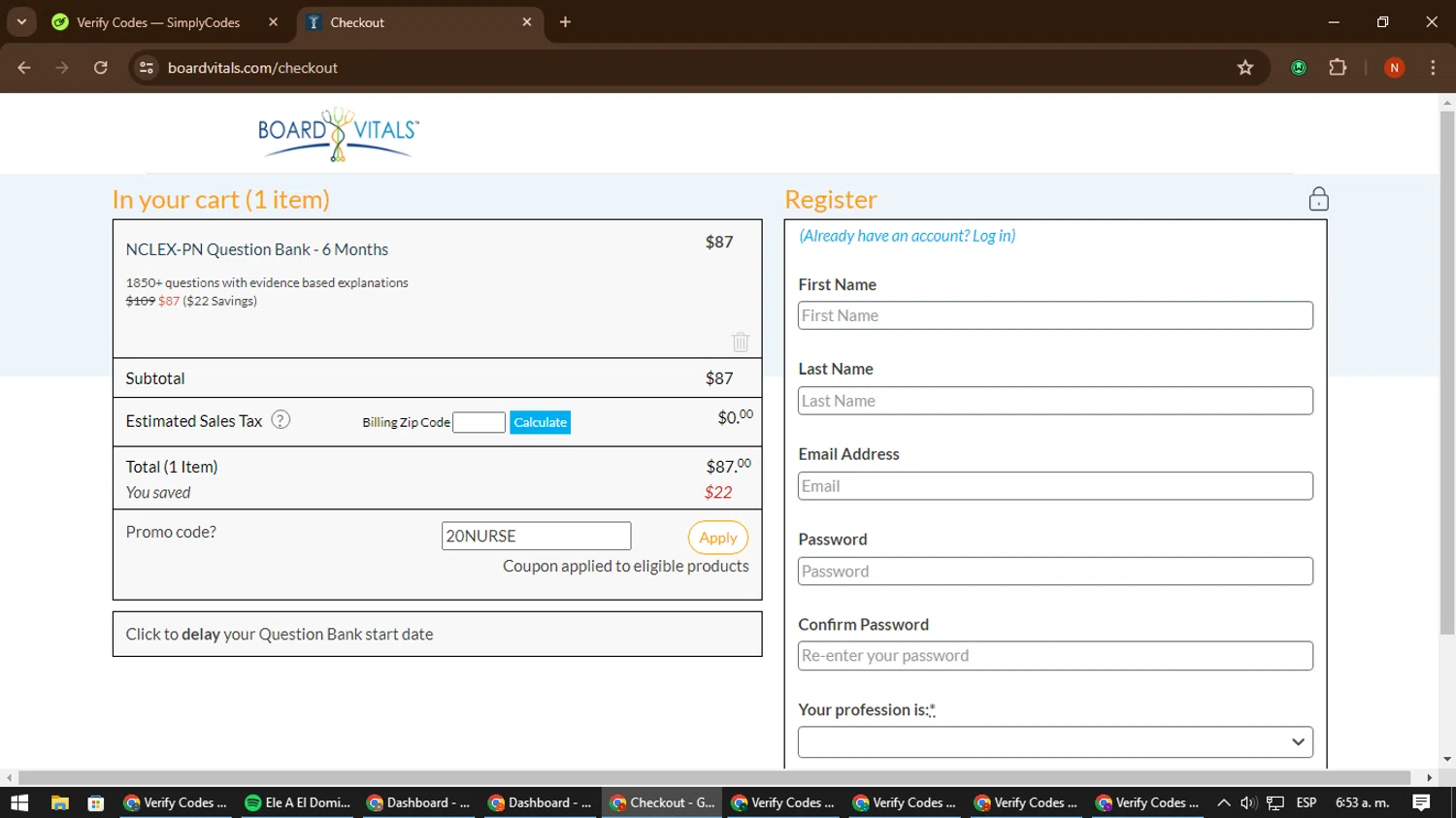Open the Windows notification center
Image resolution: width=1456 pixels, height=818 pixels.
1421,802
